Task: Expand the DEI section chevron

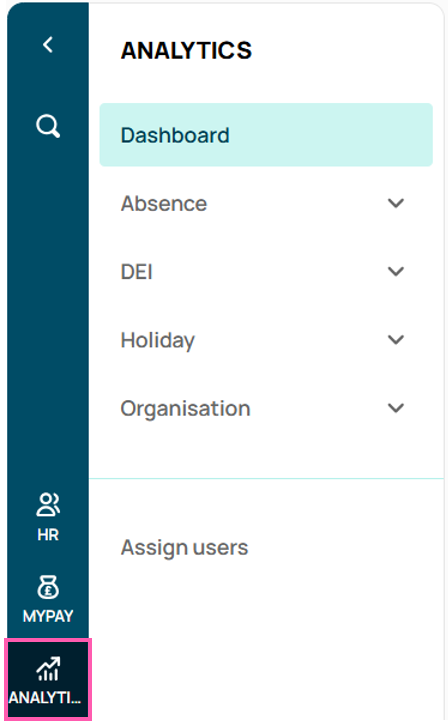Action: [x=396, y=271]
